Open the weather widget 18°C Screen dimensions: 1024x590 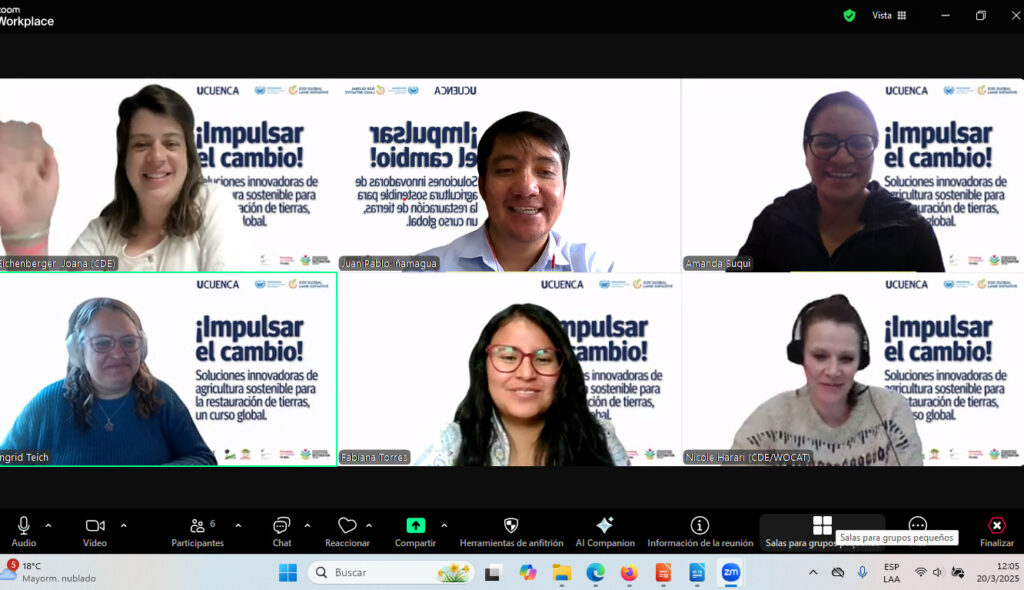[x=49, y=572]
